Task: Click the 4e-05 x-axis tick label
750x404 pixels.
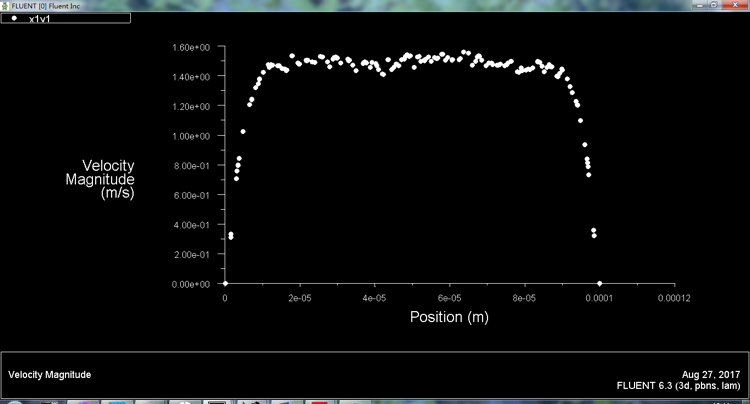Action: tap(374, 298)
